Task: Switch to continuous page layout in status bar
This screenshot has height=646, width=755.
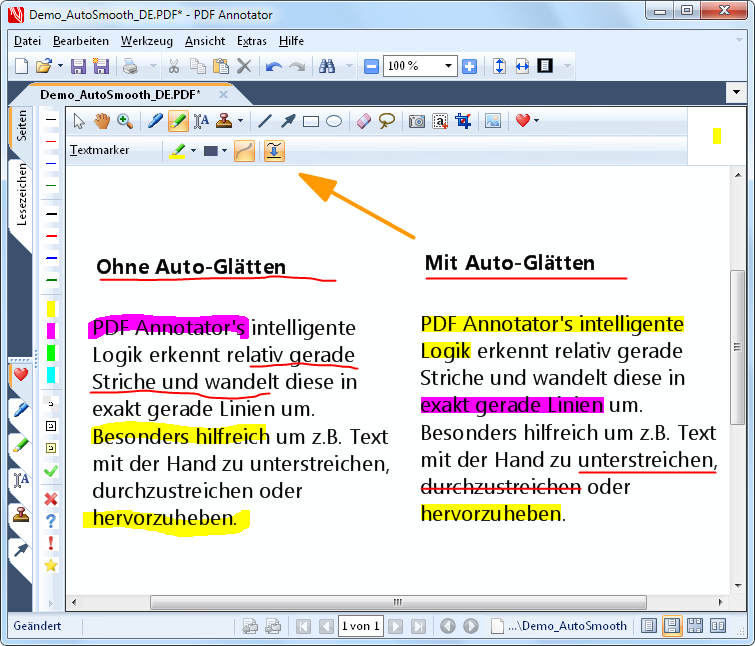Action: point(672,626)
